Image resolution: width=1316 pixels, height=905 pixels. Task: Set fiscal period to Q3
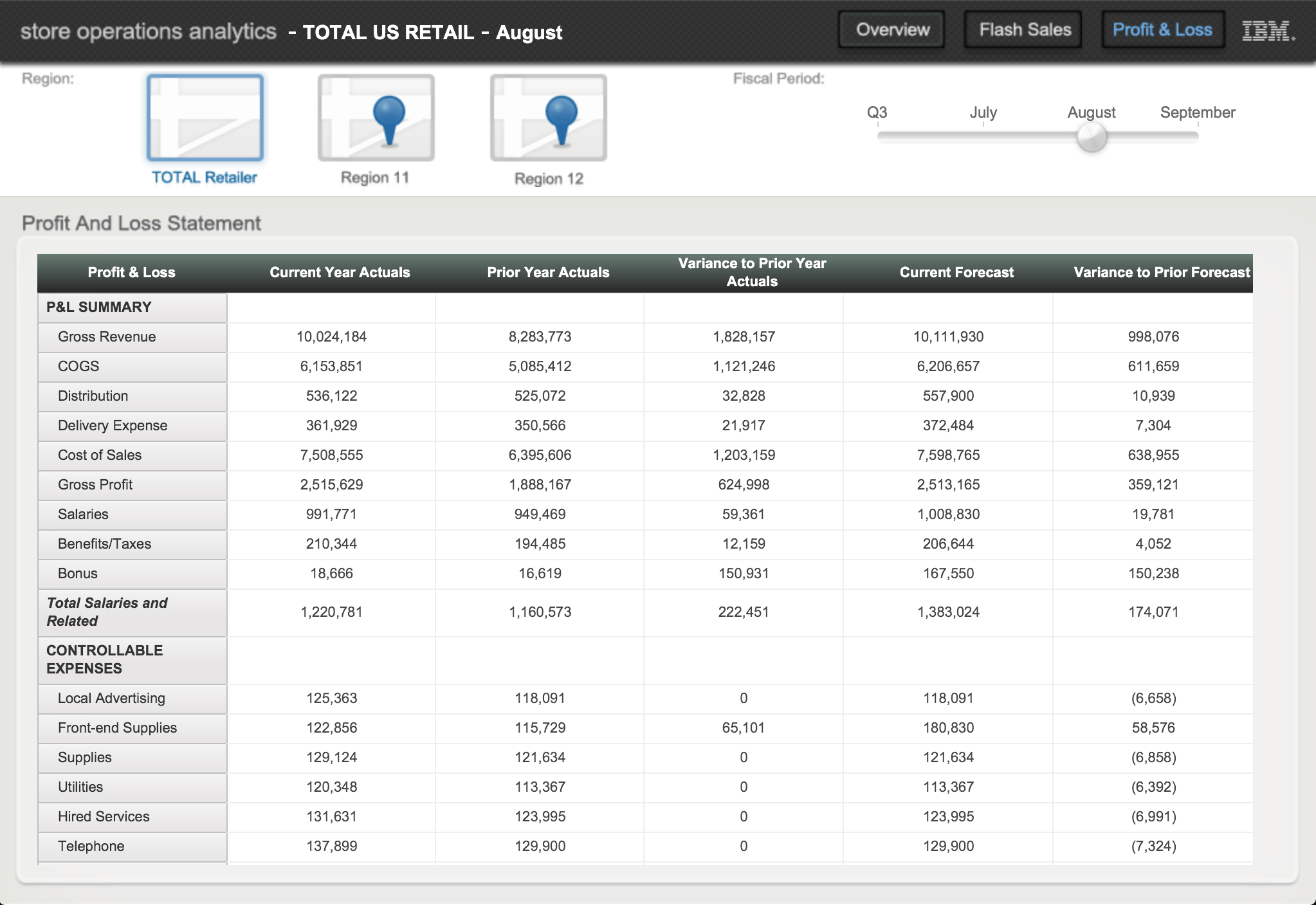(x=877, y=113)
